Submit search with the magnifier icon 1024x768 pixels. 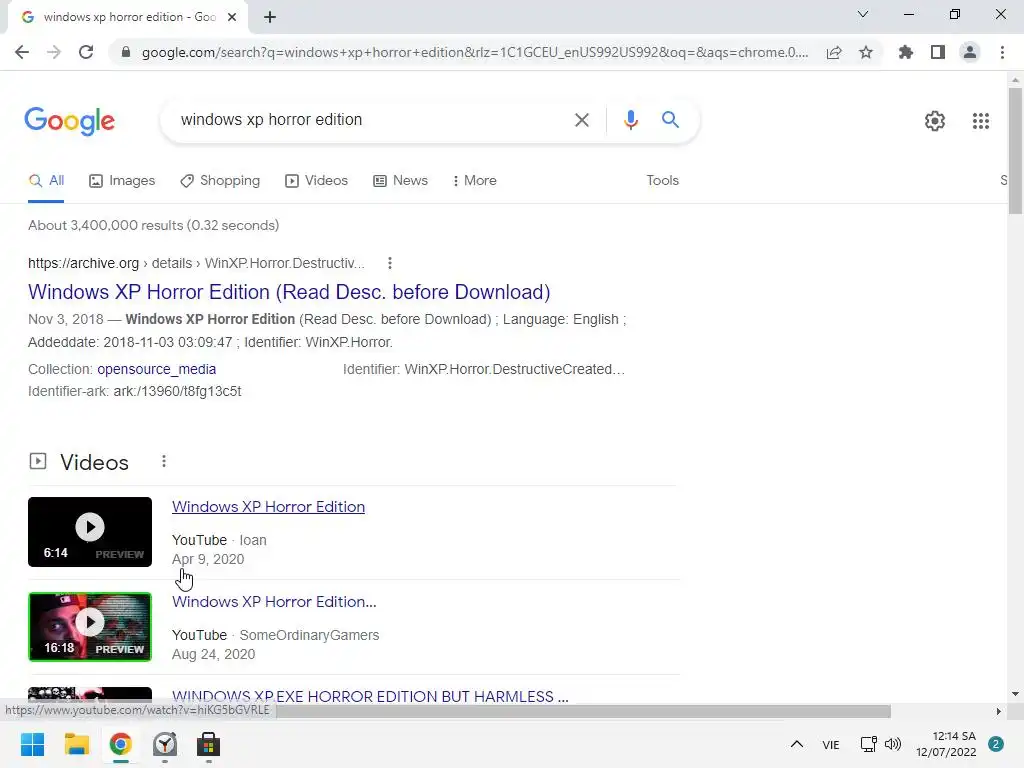coord(670,120)
